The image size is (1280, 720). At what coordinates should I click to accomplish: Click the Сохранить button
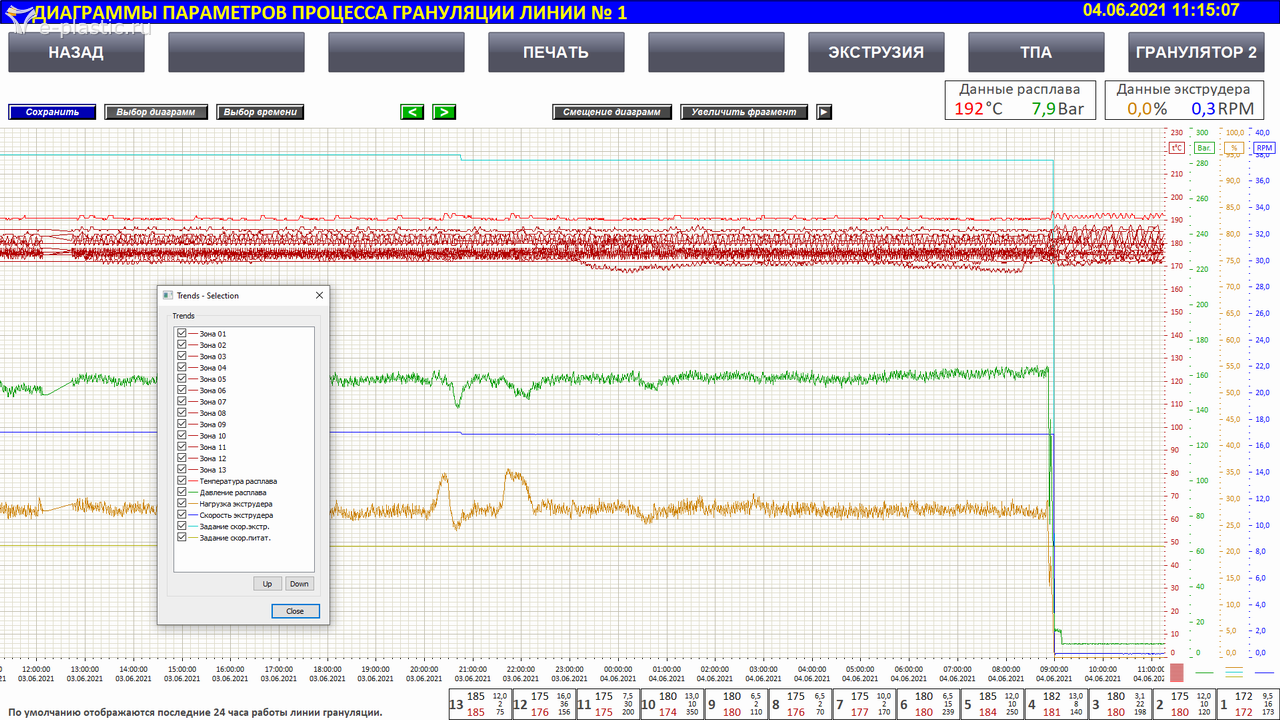click(x=52, y=112)
